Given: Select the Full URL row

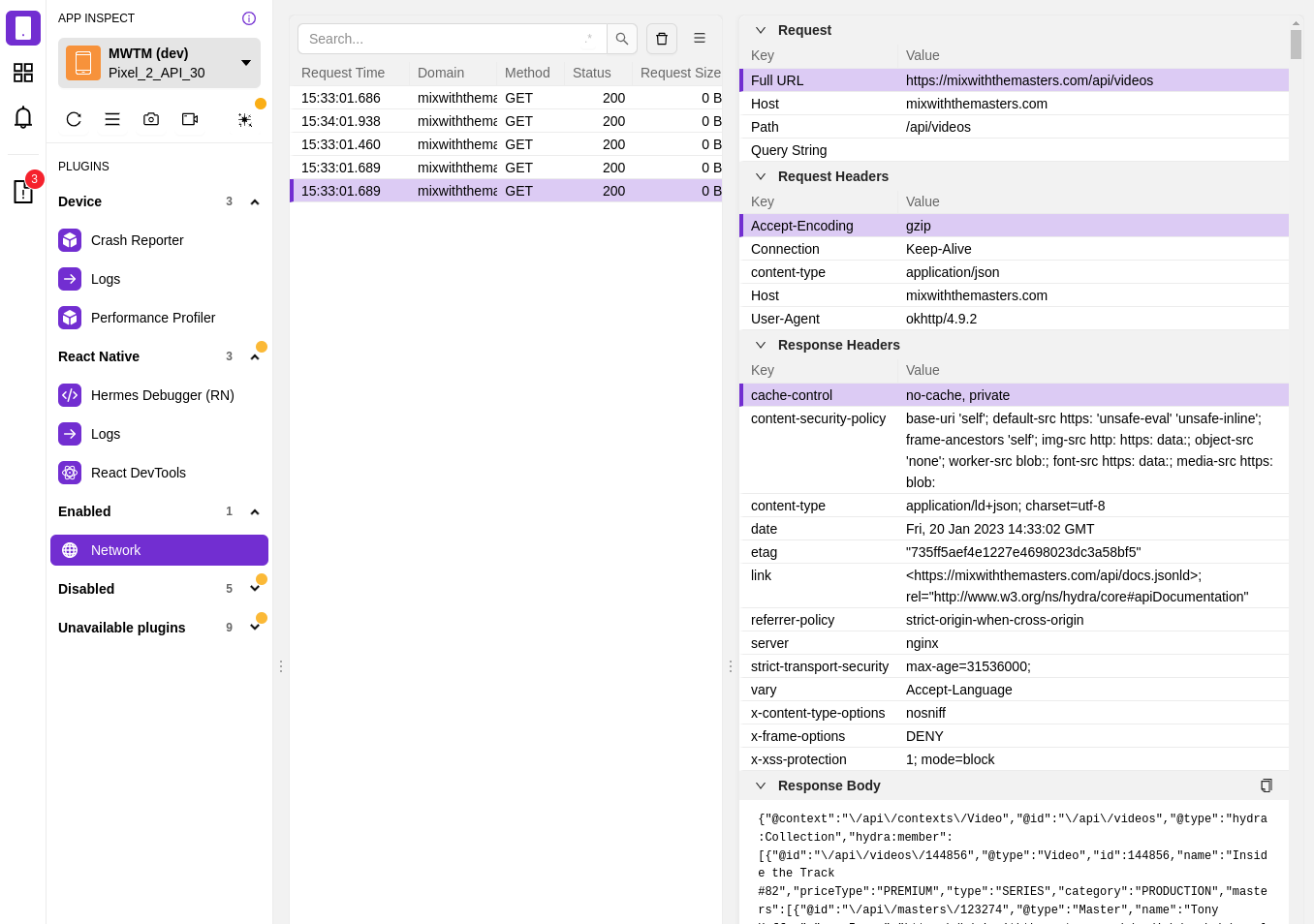Looking at the screenshot, I should [1014, 80].
